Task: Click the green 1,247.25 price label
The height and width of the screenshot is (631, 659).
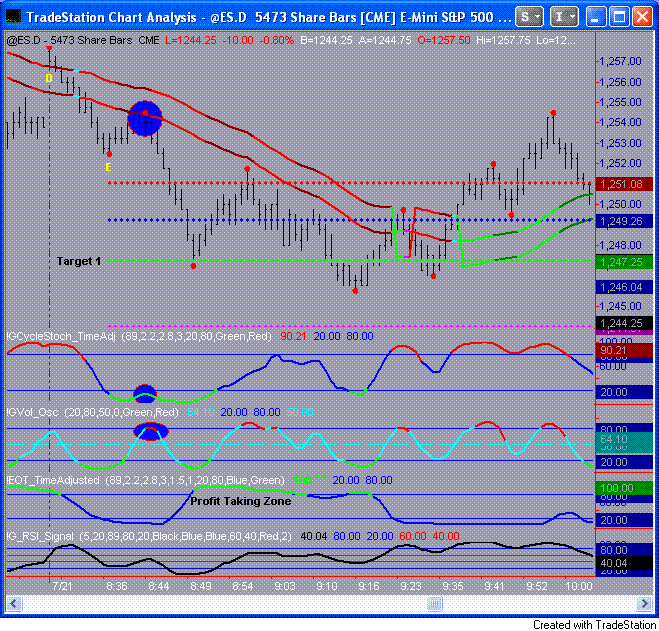Action: [617, 261]
